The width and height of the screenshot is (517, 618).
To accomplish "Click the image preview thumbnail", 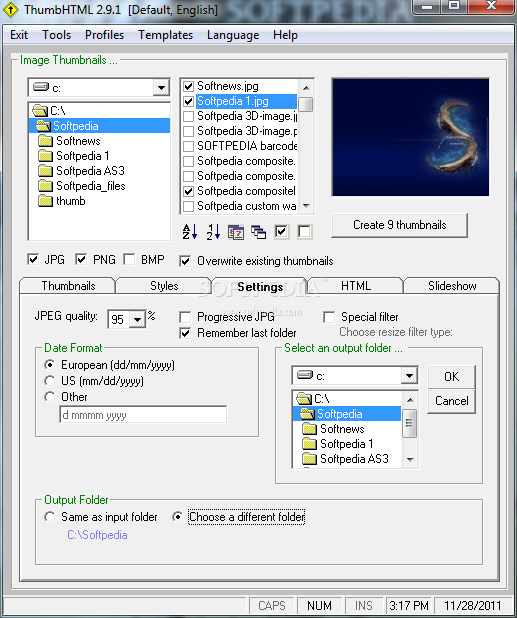I will [410, 137].
